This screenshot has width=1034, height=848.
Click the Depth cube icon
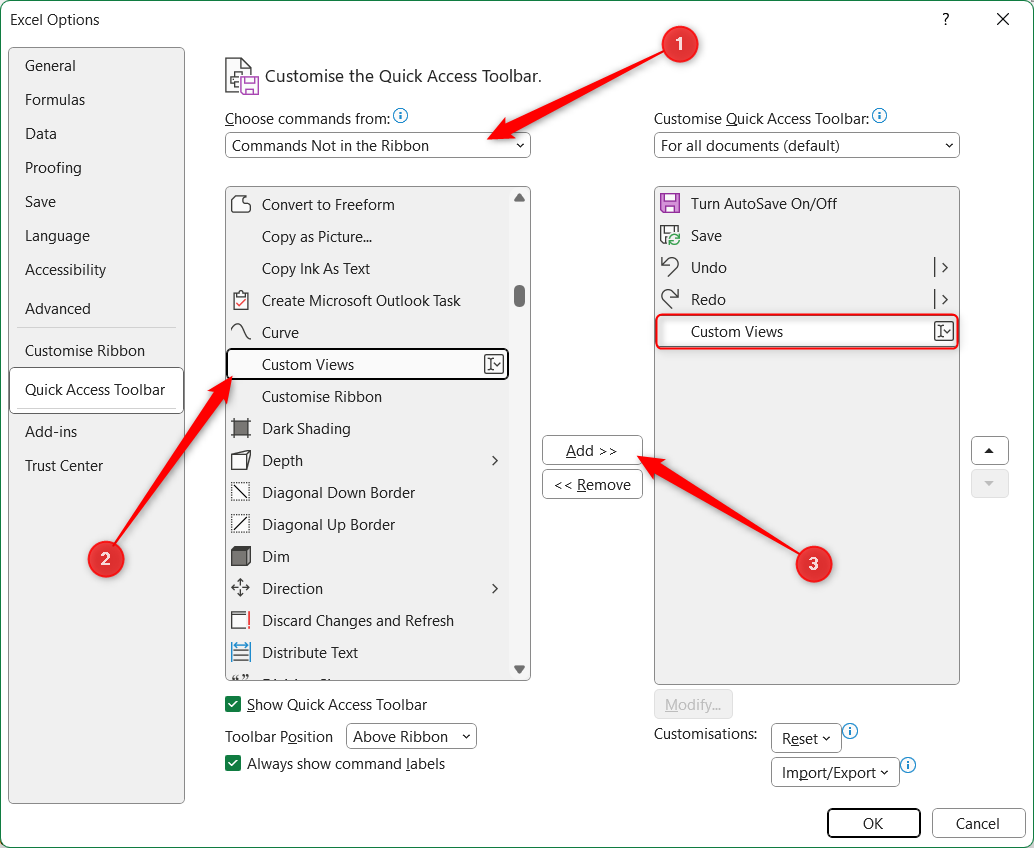tap(241, 460)
